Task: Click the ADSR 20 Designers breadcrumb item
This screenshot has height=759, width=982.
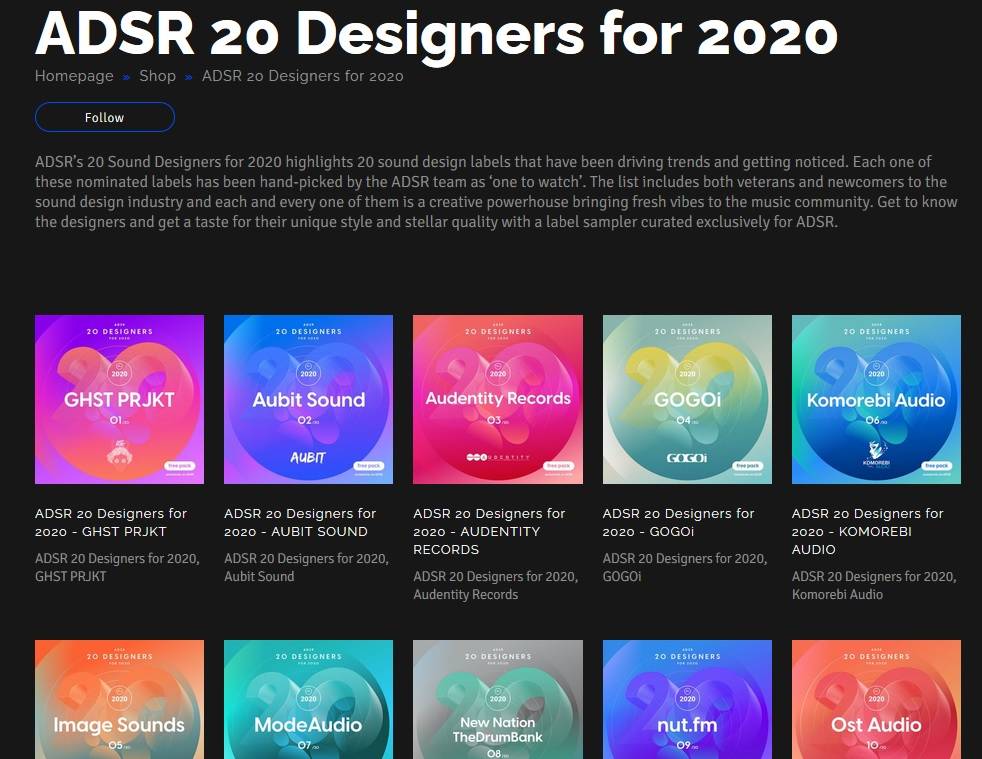Action: coord(302,76)
